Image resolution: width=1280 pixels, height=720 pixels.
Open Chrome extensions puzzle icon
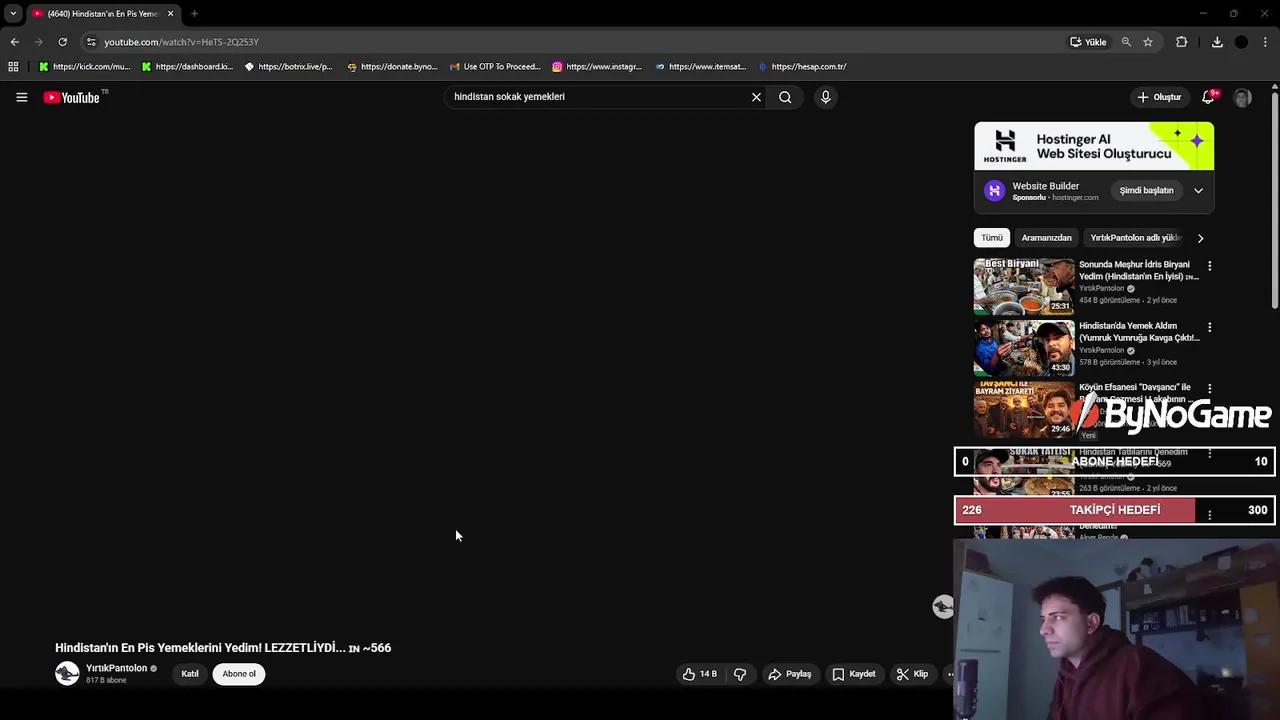[x=1181, y=42]
